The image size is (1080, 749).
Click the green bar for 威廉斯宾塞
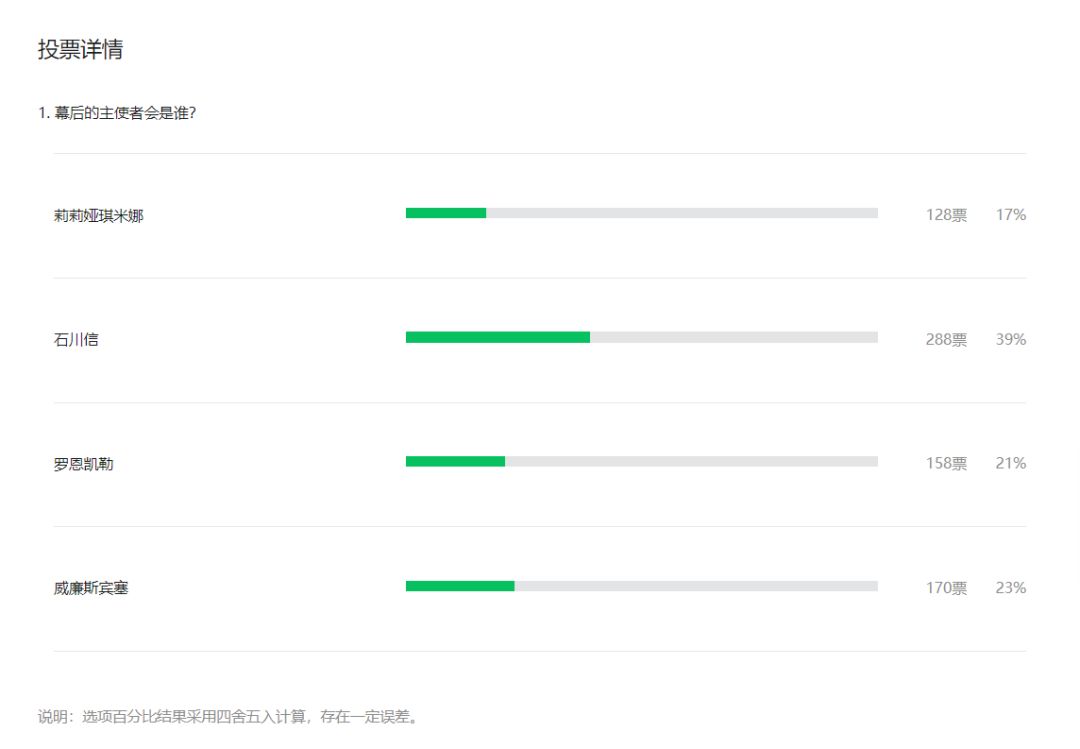(460, 586)
